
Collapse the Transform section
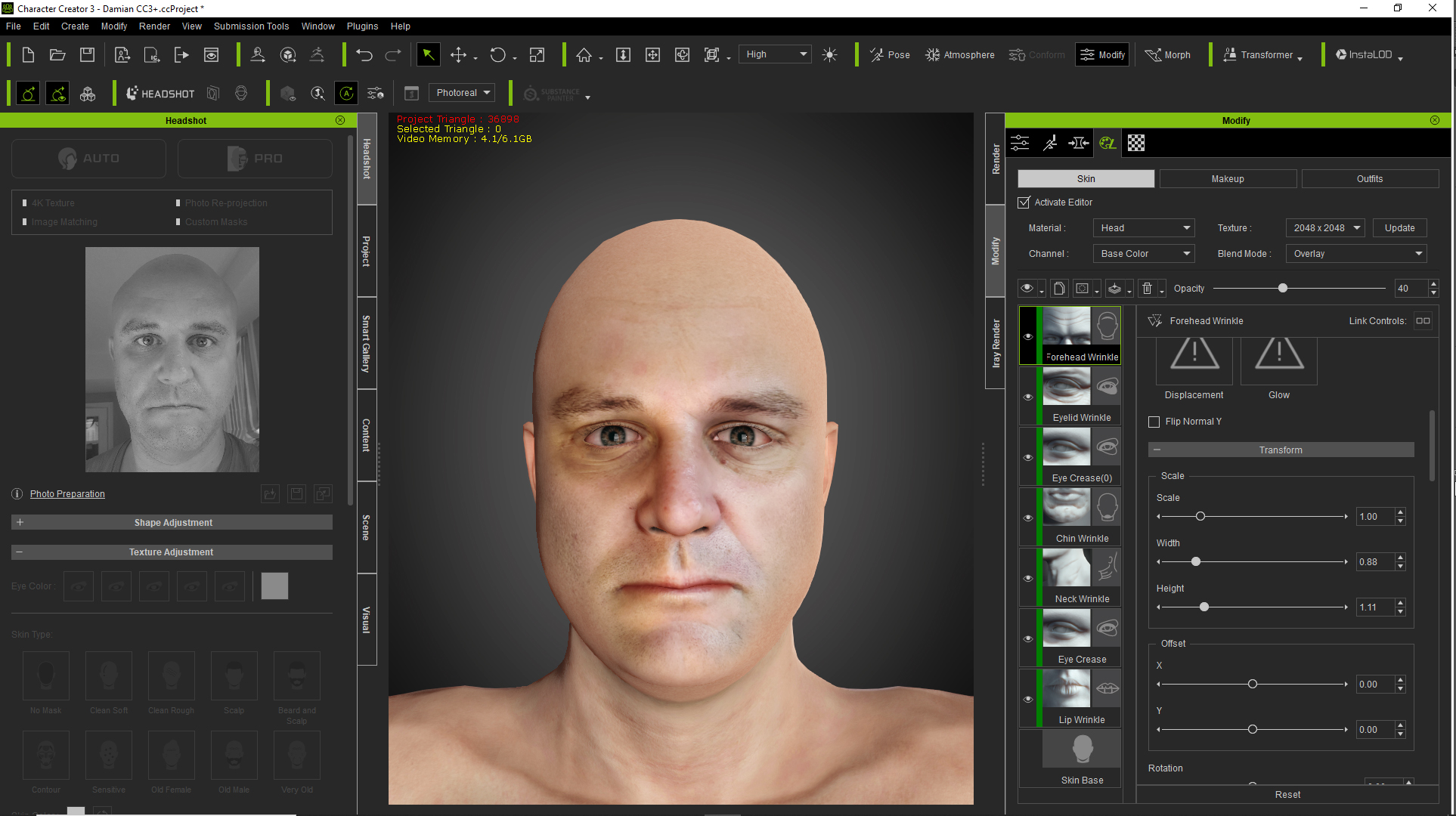click(1281, 450)
